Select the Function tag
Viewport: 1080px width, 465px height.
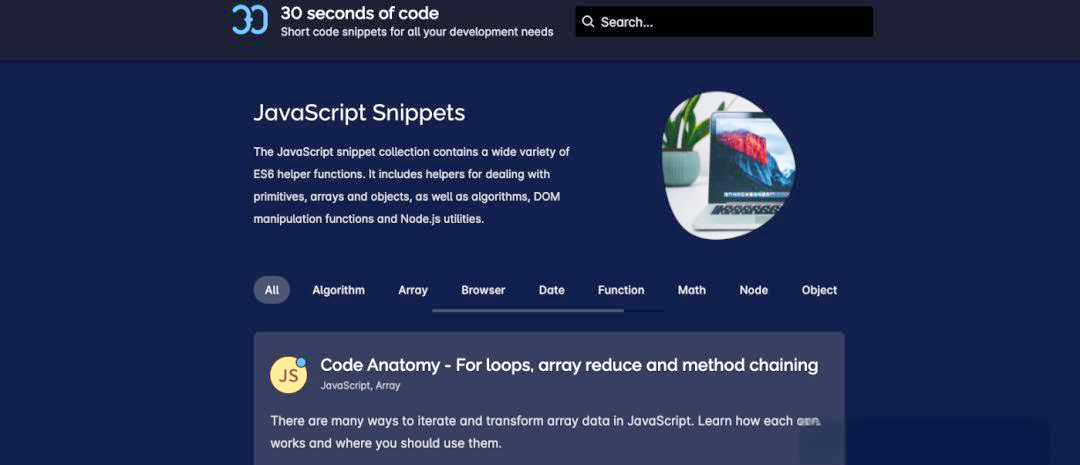pos(621,290)
